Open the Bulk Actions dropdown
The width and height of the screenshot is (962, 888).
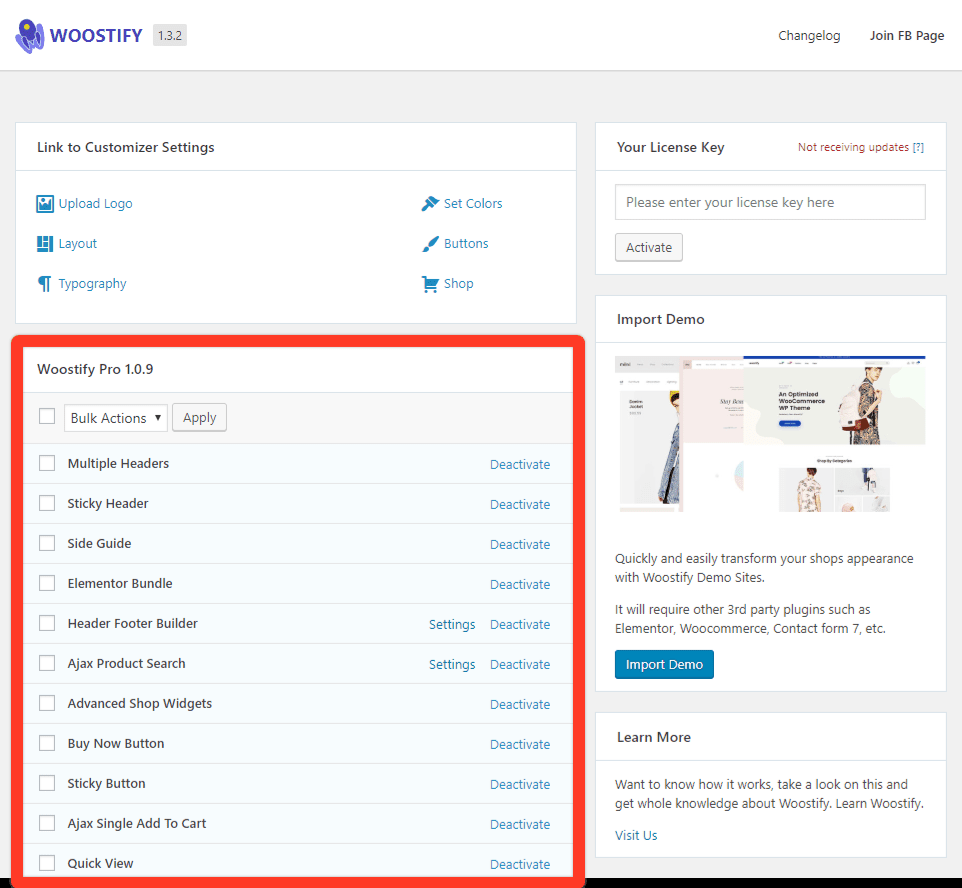coord(116,418)
